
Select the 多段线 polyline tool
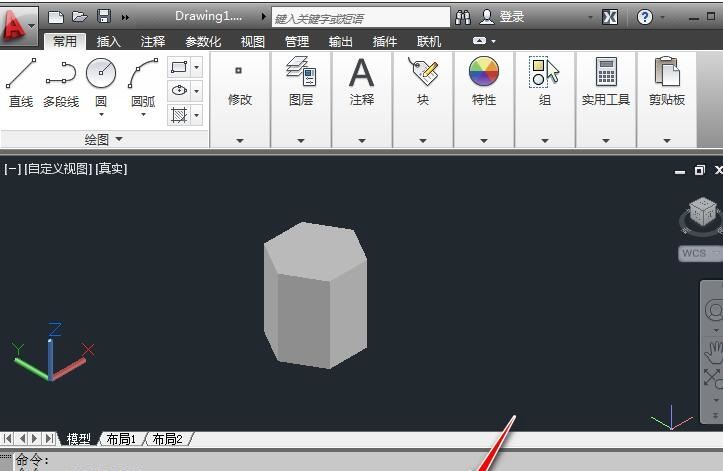61,83
